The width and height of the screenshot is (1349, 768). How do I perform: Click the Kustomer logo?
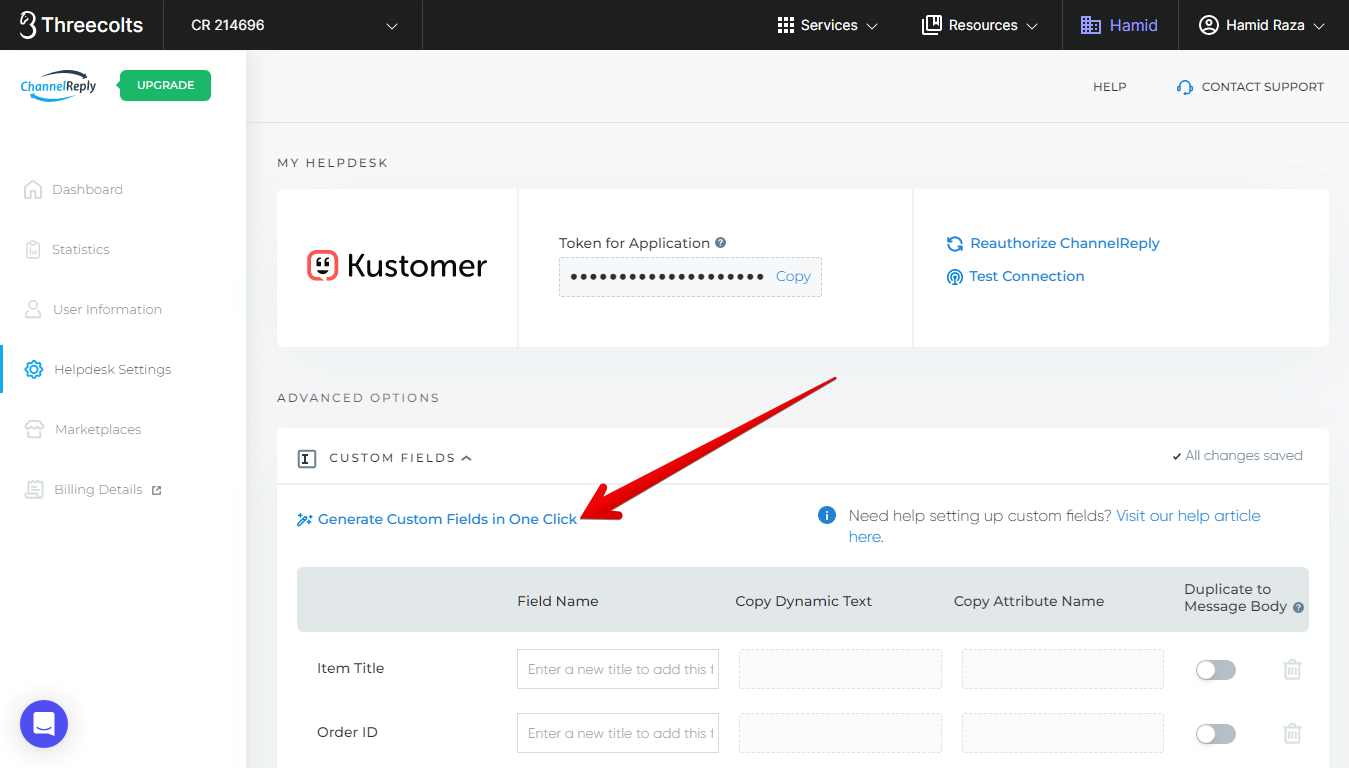pos(397,265)
